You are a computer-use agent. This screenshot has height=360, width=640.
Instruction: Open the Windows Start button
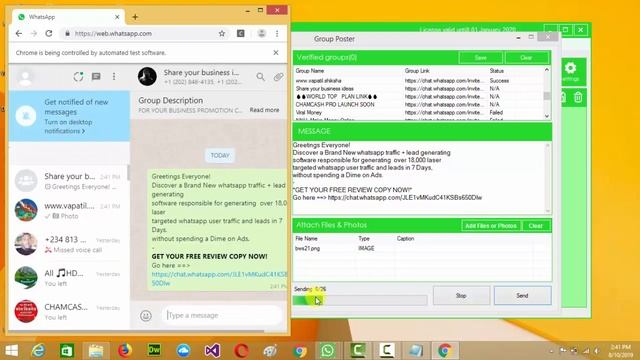click(x=11, y=351)
